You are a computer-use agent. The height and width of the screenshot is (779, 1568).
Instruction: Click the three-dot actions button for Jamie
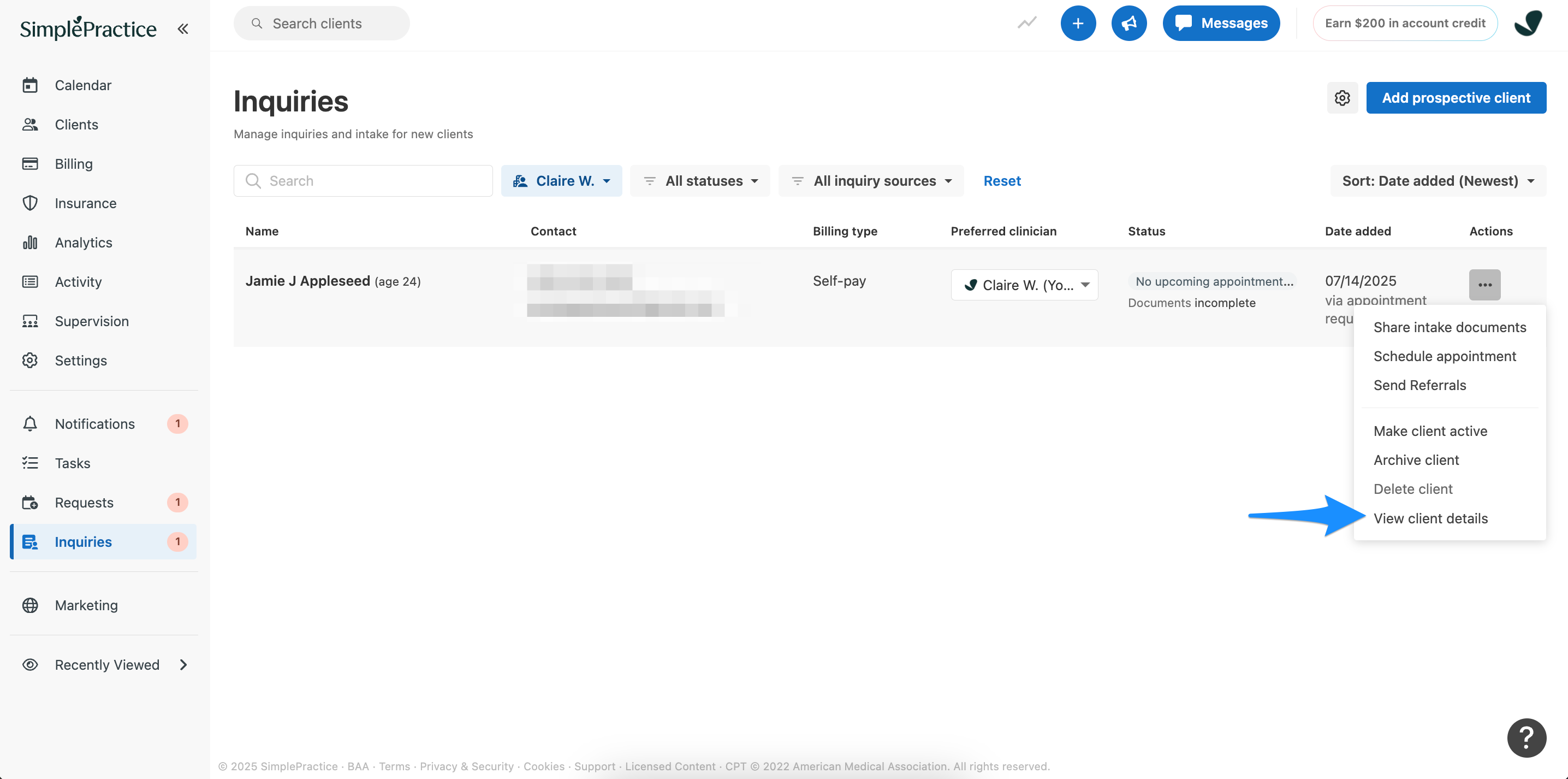tap(1484, 285)
